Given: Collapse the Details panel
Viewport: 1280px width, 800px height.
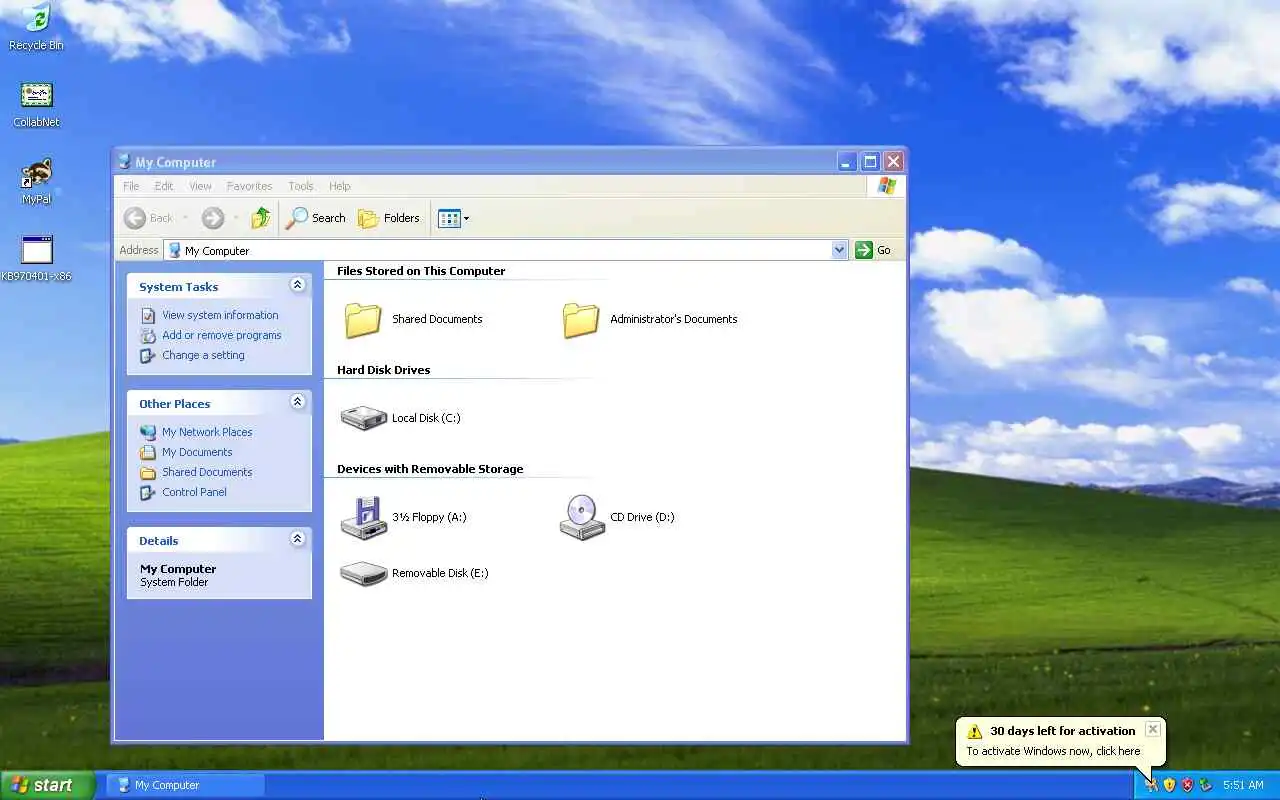Looking at the screenshot, I should [297, 539].
